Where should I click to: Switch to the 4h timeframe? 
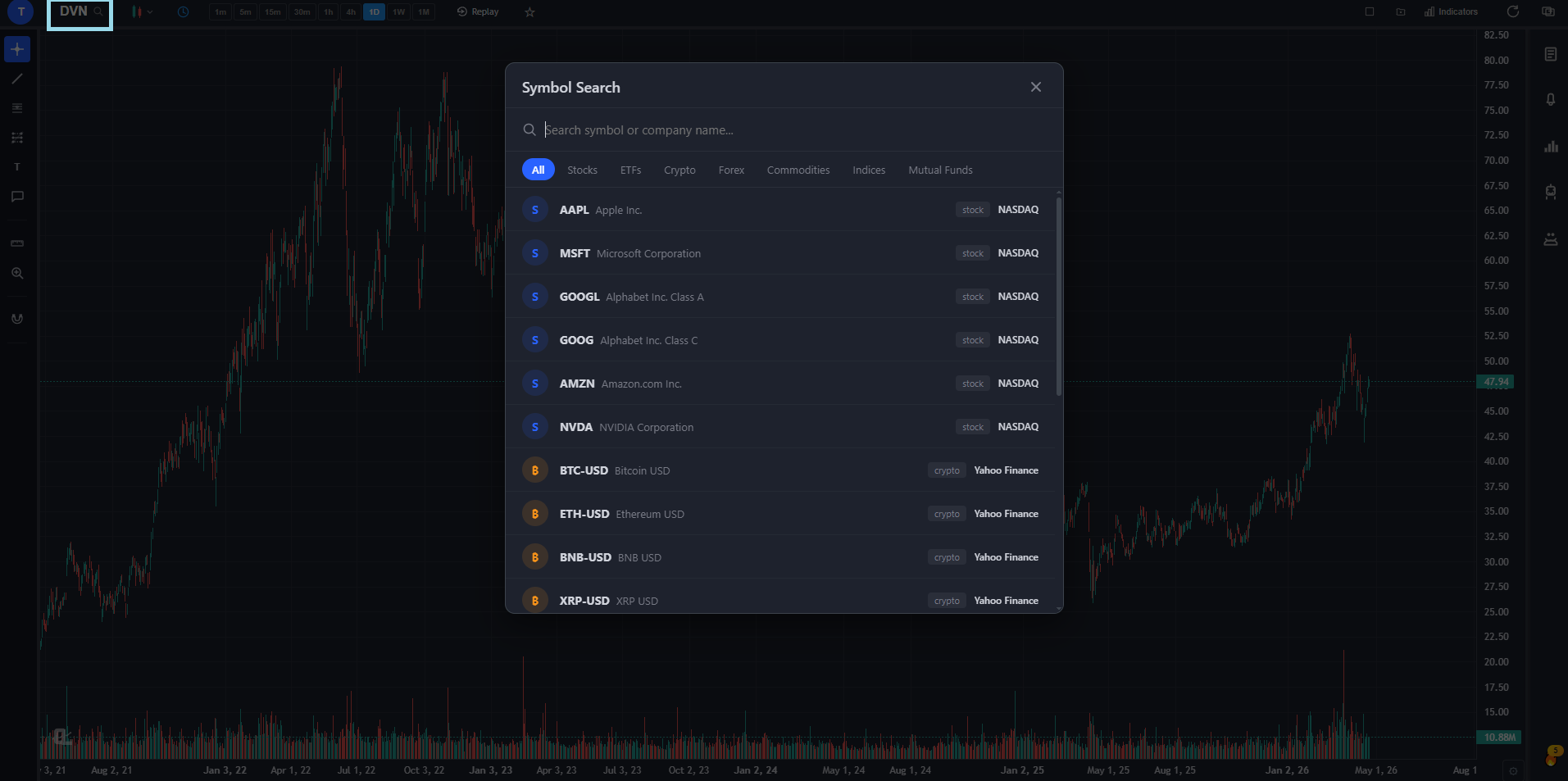pyautogui.click(x=351, y=12)
